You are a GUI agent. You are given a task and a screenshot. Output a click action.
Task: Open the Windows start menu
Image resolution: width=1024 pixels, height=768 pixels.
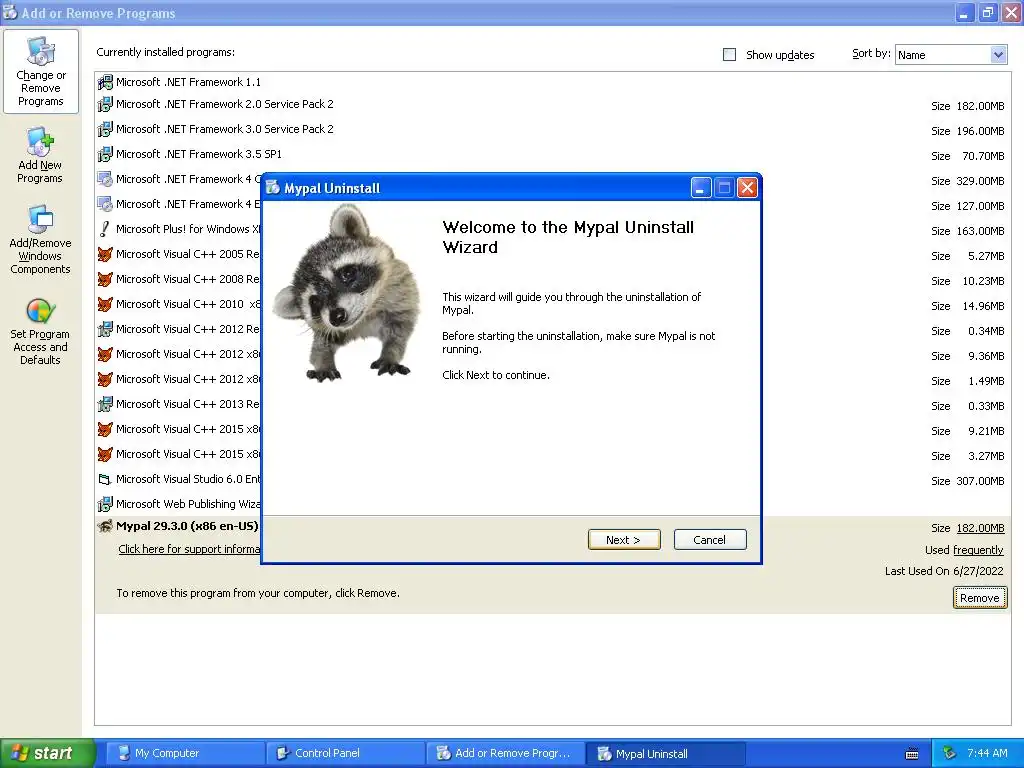coord(48,753)
